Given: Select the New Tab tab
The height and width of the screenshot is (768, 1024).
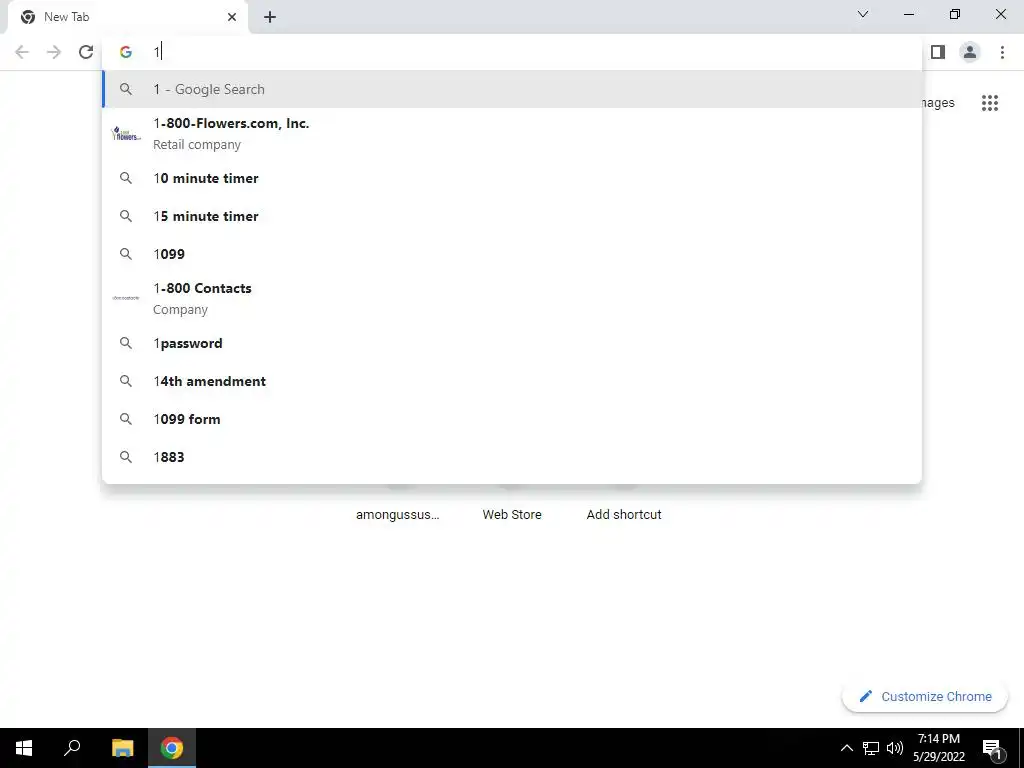Looking at the screenshot, I should [x=127, y=17].
